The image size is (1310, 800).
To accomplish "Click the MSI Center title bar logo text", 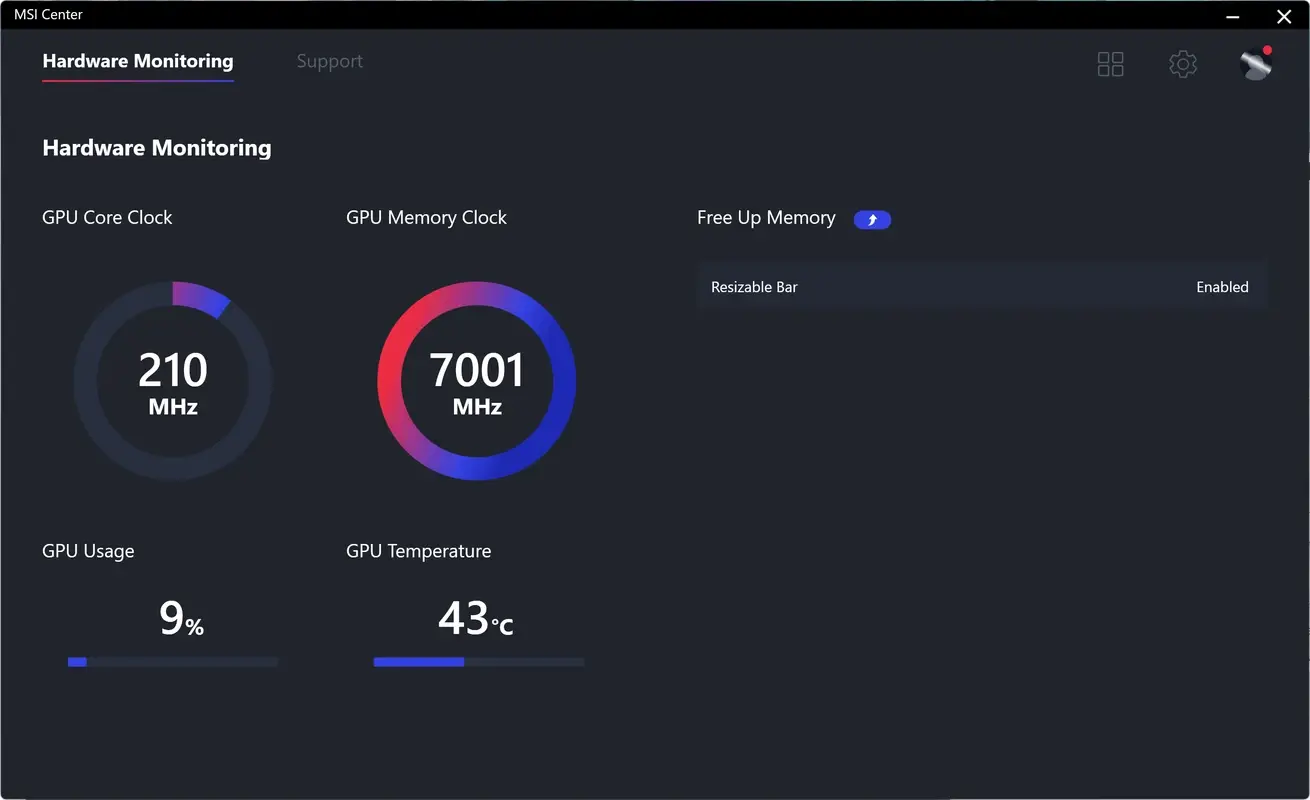I will point(47,14).
